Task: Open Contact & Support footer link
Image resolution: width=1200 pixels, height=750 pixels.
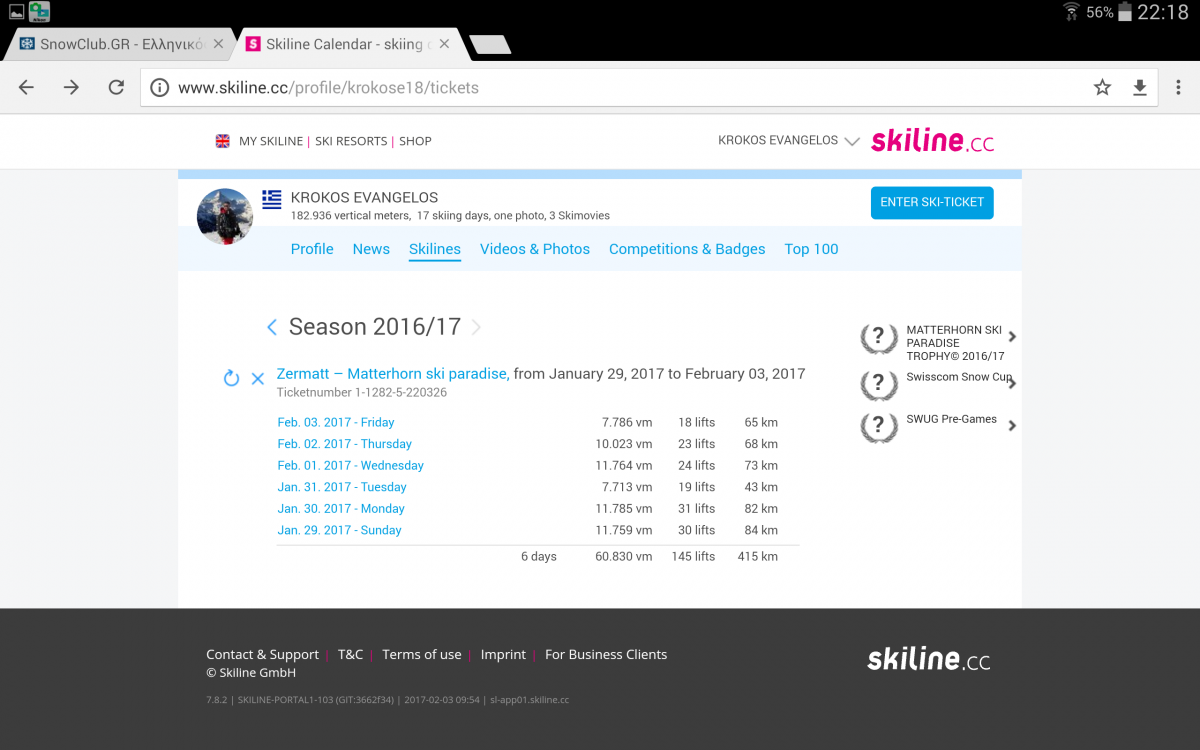Action: 262,655
